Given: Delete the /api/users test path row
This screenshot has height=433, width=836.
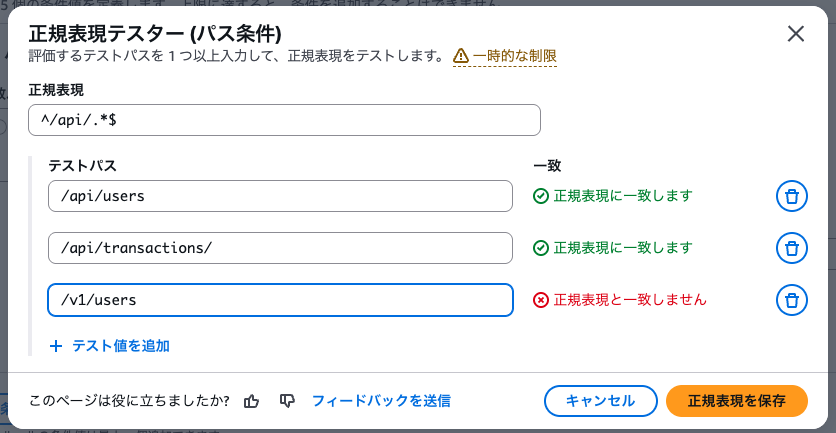Looking at the screenshot, I should (x=791, y=196).
